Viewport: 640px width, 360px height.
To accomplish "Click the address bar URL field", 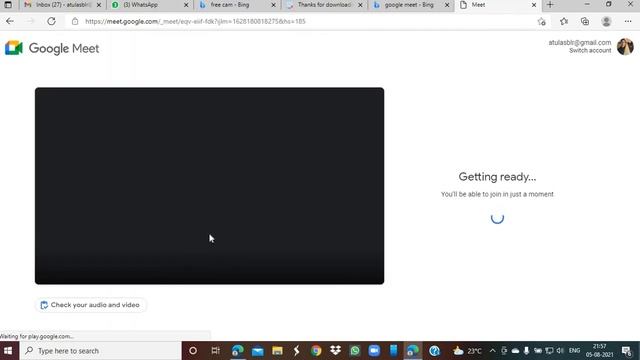I will point(302,21).
